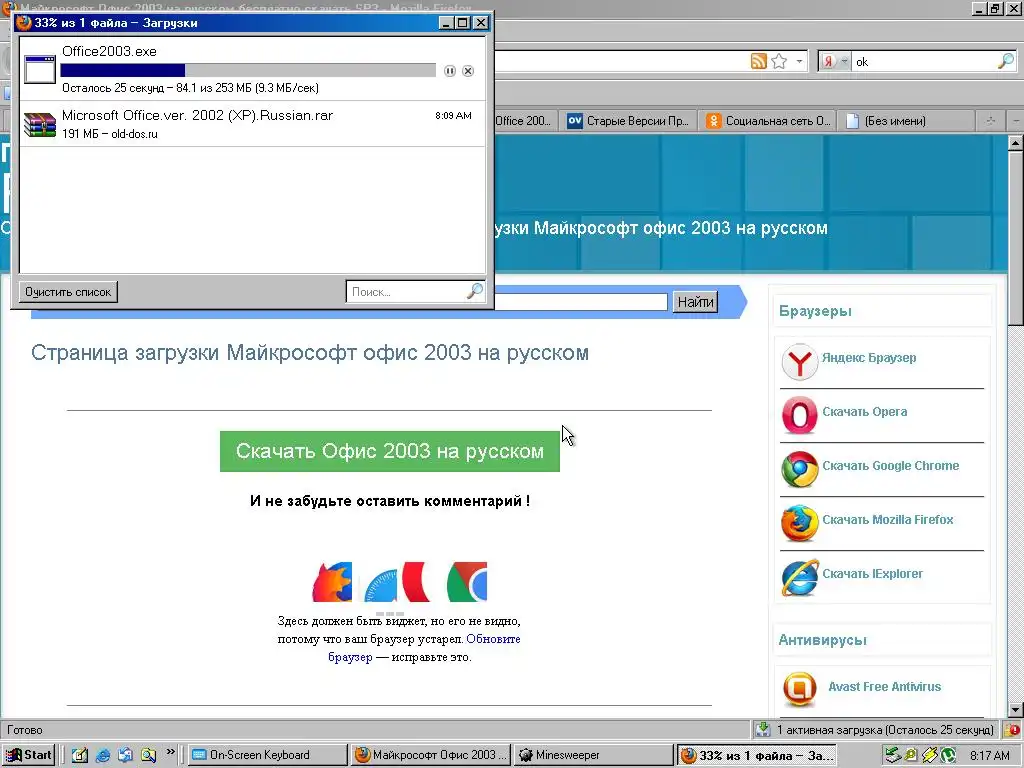Select the Microsoft Office.ver. 2002 (XP).Russian.rar entry
The image size is (1024, 768).
(x=252, y=123)
